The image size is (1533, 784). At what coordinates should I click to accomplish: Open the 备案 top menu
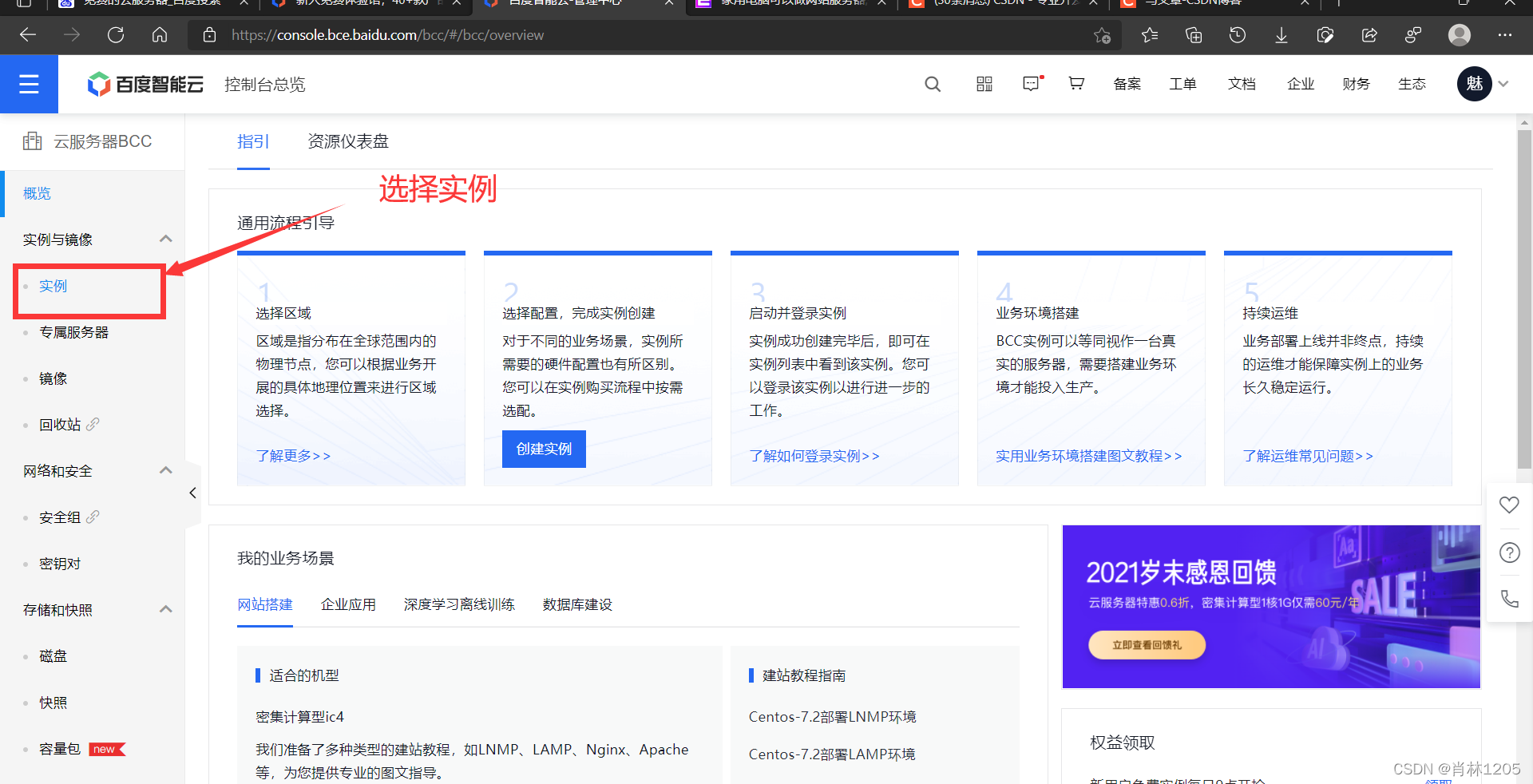1127,84
